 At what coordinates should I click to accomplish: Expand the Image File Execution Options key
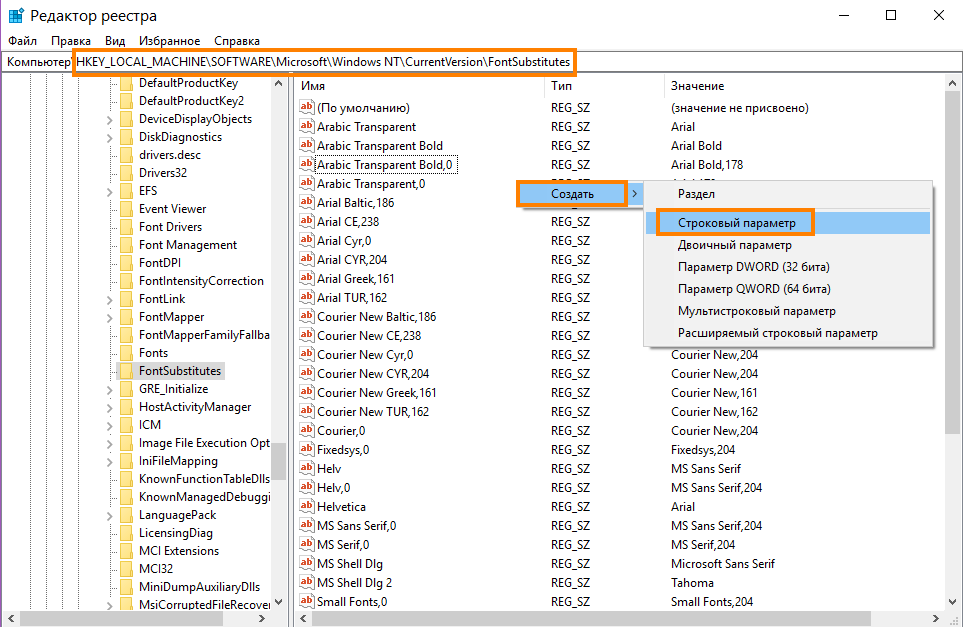pyautogui.click(x=109, y=444)
